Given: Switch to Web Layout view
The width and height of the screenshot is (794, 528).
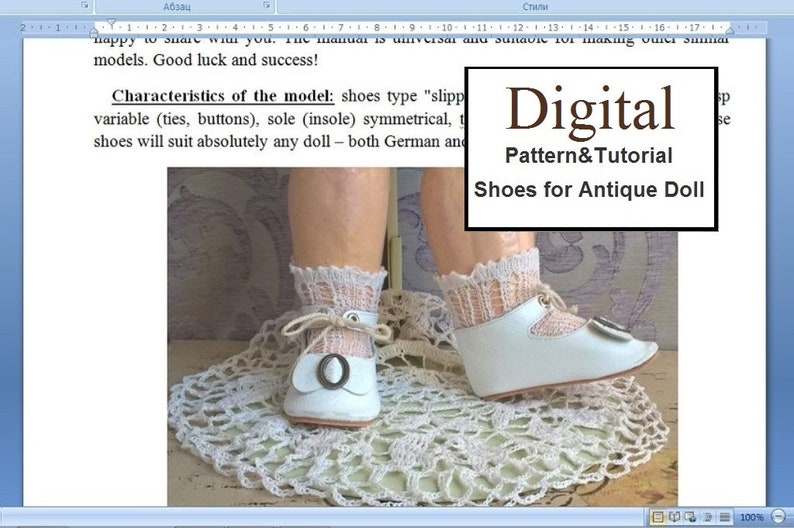Looking at the screenshot, I should point(690,517).
